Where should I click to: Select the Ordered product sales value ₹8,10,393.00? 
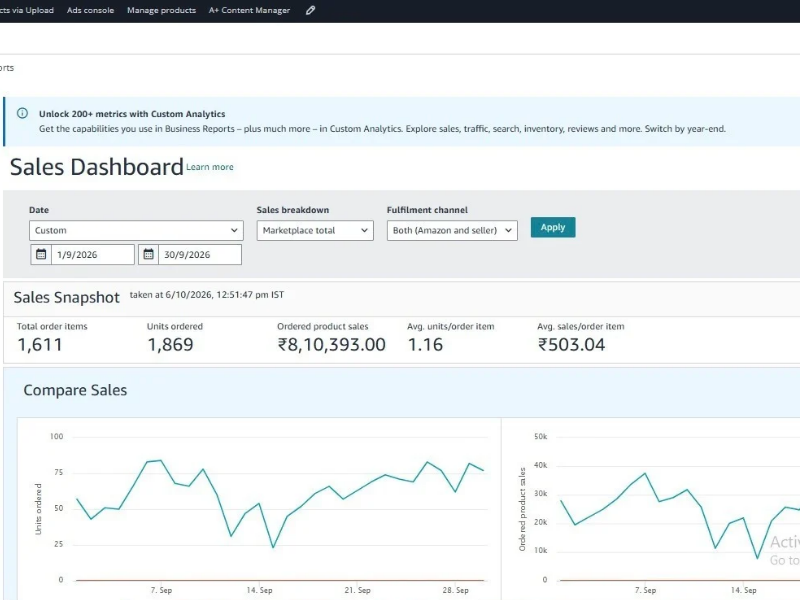click(332, 345)
